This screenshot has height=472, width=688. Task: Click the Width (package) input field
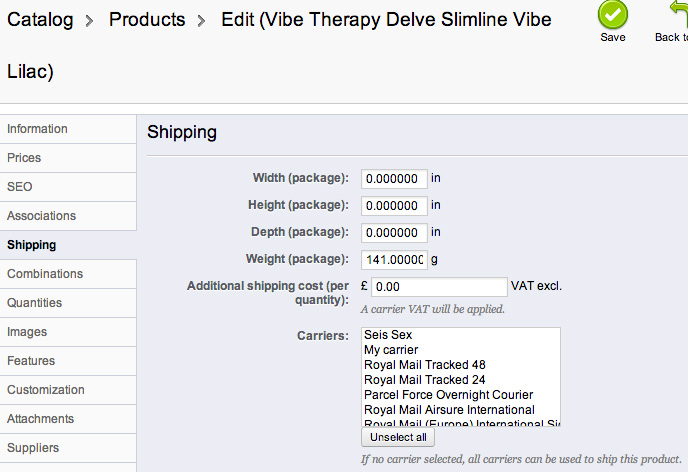click(394, 179)
